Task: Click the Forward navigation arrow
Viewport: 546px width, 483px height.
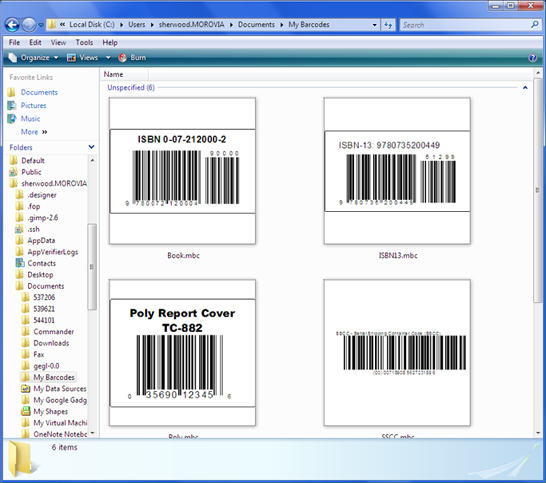Action: coord(29,25)
